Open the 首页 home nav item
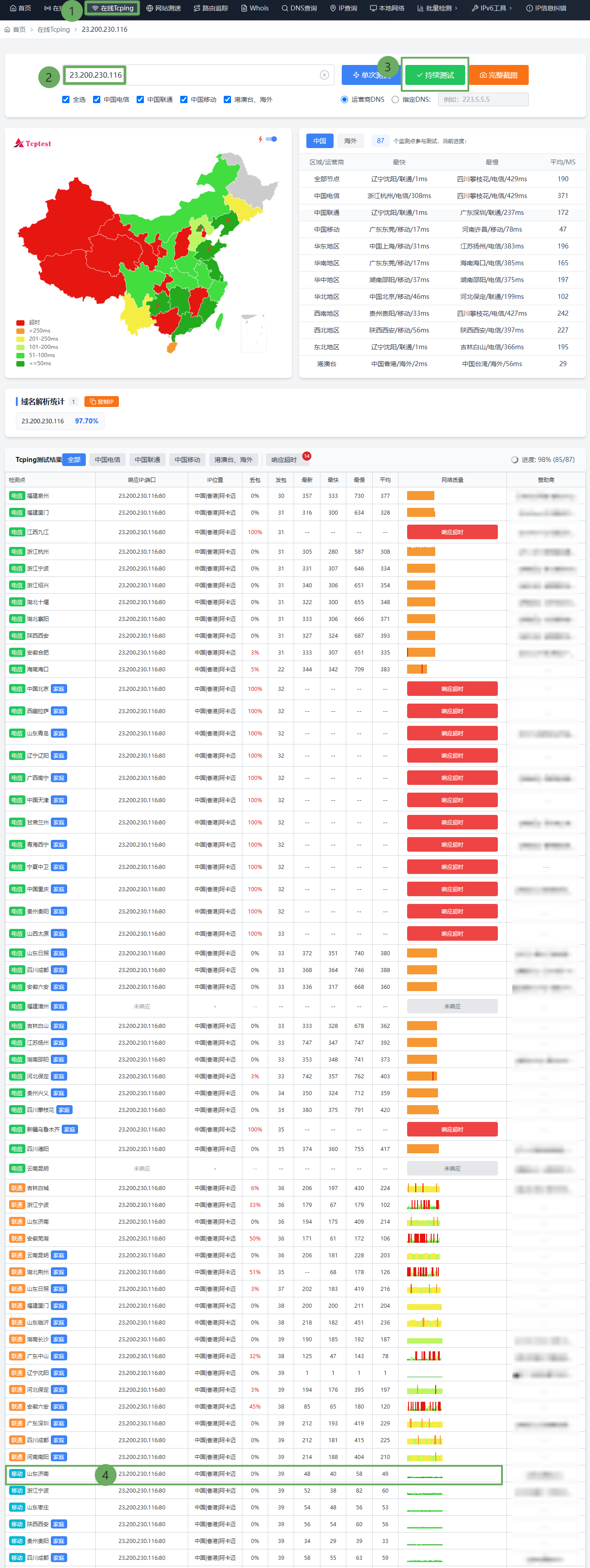 (20, 8)
